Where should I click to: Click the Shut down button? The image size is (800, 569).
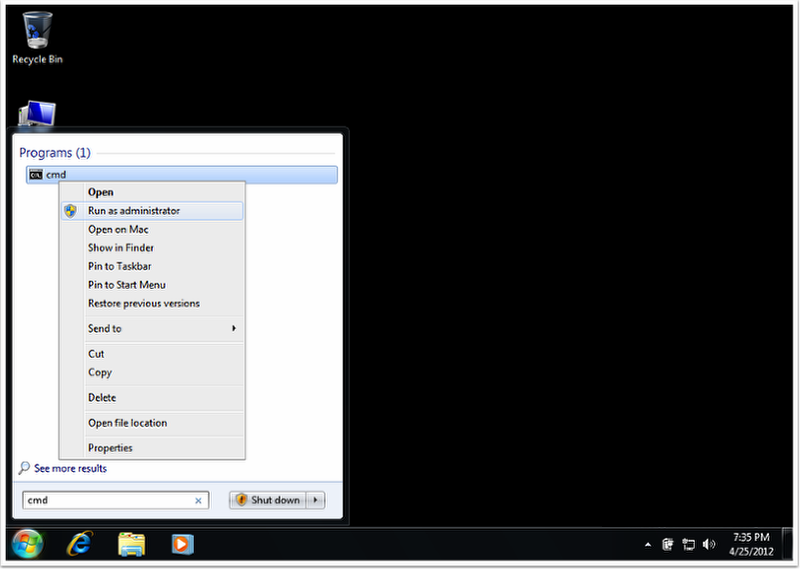coord(267,500)
